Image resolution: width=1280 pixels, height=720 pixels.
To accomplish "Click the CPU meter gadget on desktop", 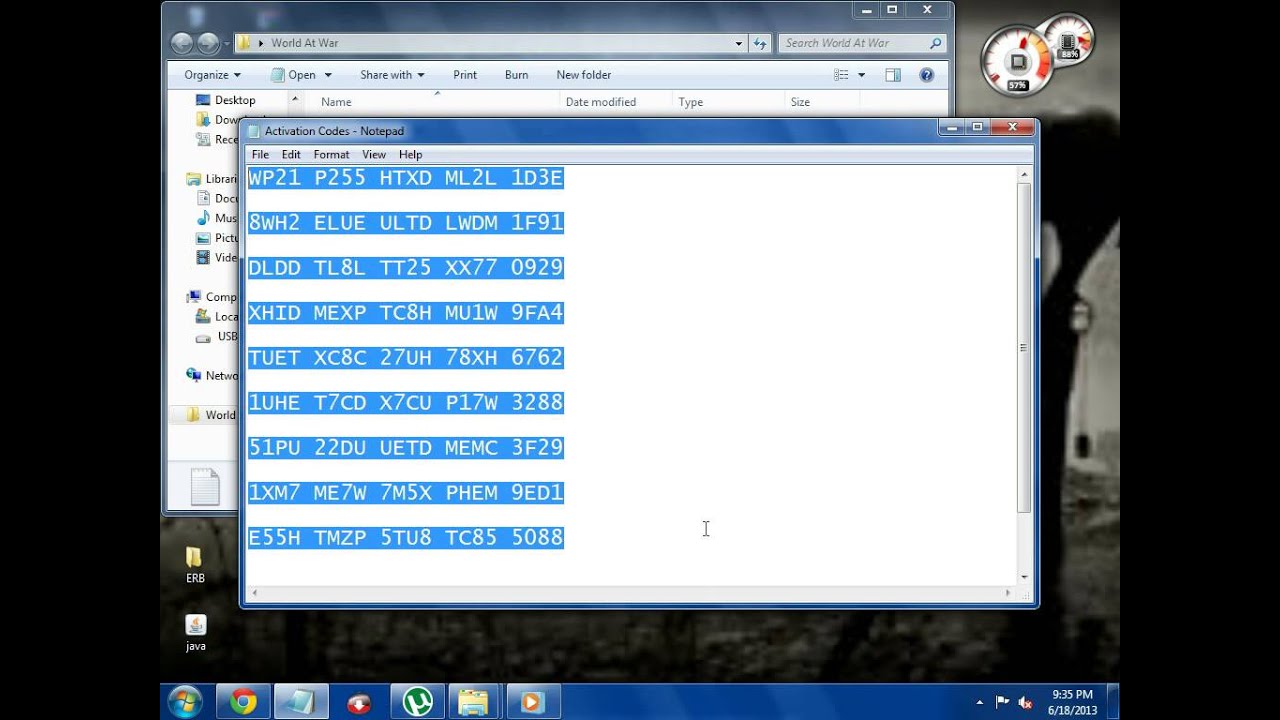I will pyautogui.click(x=1018, y=61).
